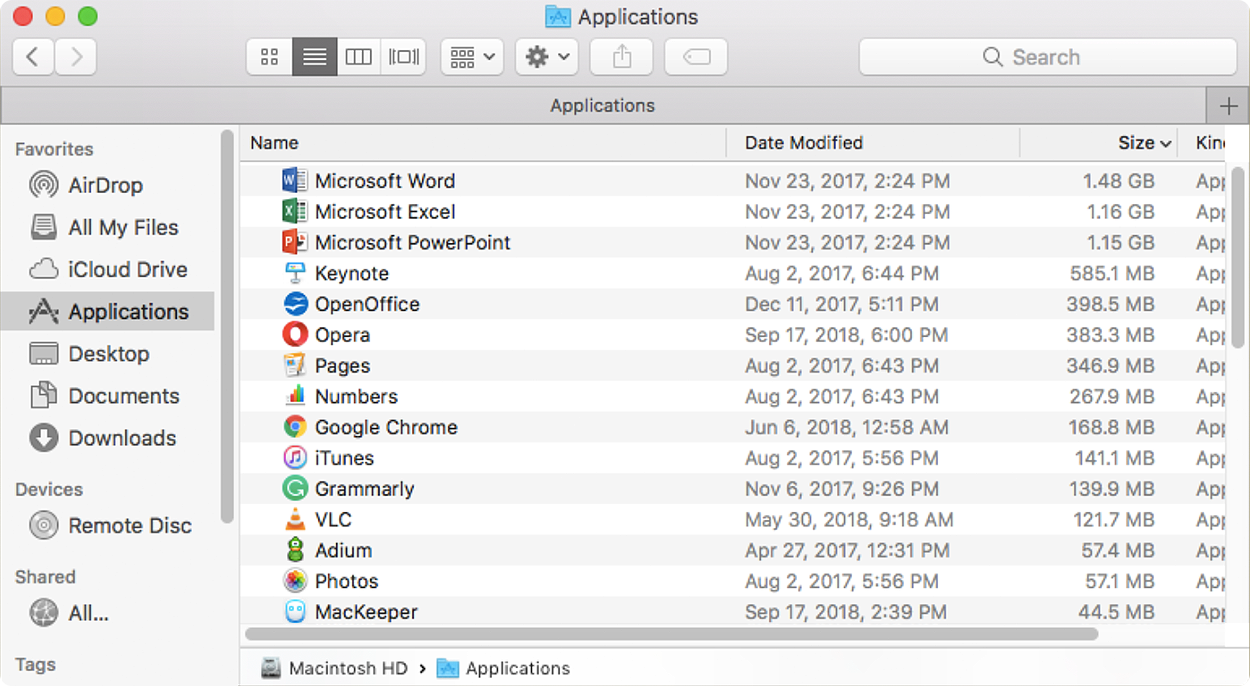The height and width of the screenshot is (686, 1250).
Task: Click the 1.48 GB size value
Action: (x=1119, y=181)
